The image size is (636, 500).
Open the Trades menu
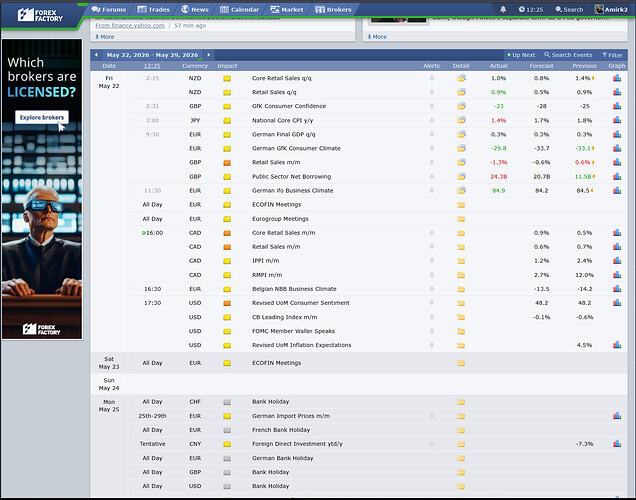[154, 9]
